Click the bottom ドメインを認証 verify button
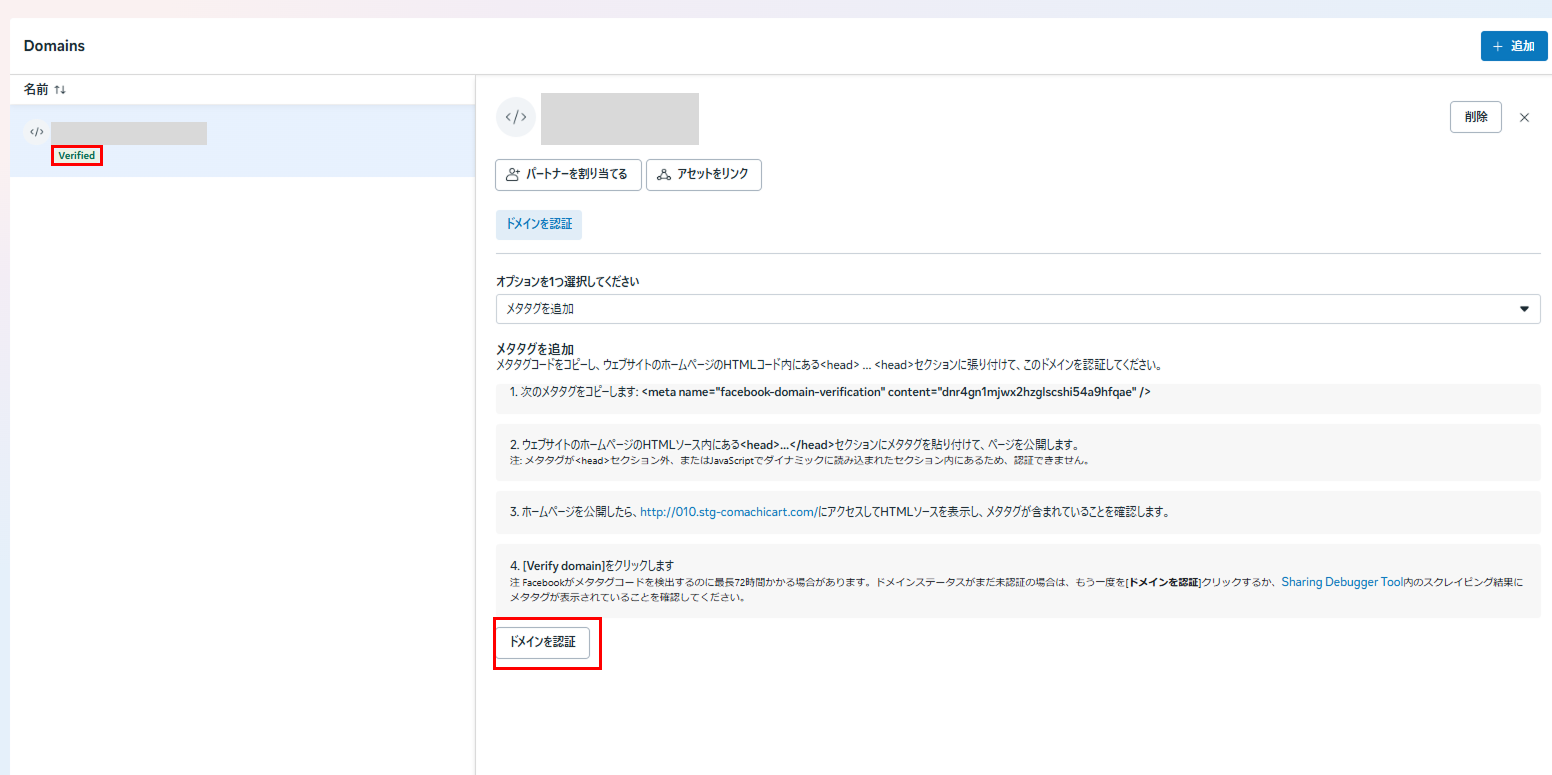Screen dimensions: 1552x775 click(543, 642)
